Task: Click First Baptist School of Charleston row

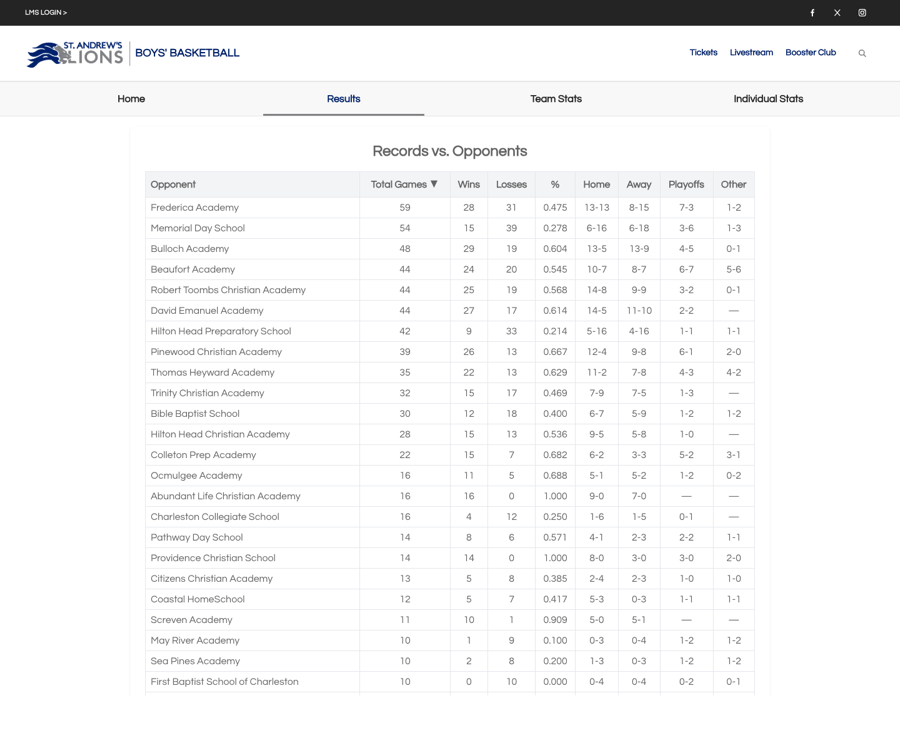Action: (450, 682)
